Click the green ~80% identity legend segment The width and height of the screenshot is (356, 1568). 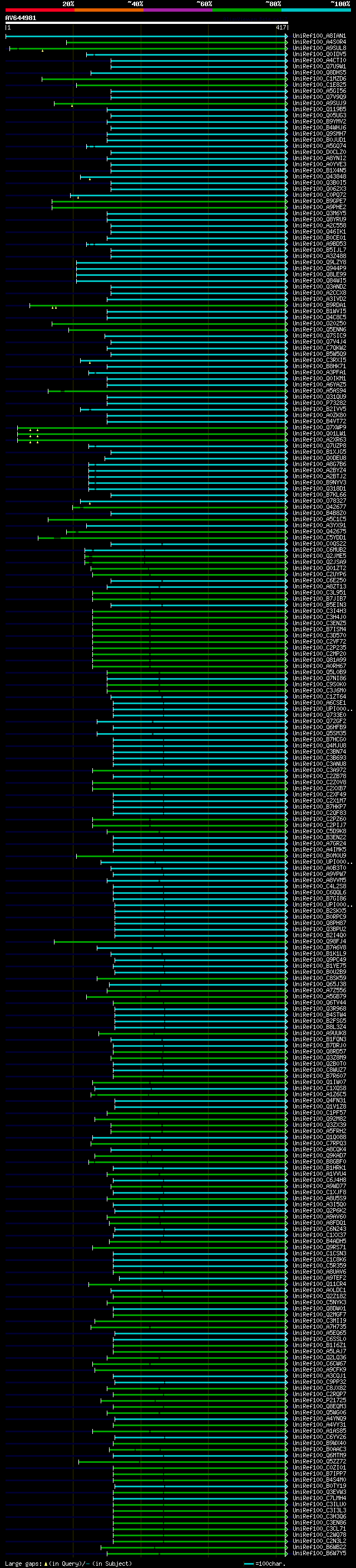pos(247,10)
